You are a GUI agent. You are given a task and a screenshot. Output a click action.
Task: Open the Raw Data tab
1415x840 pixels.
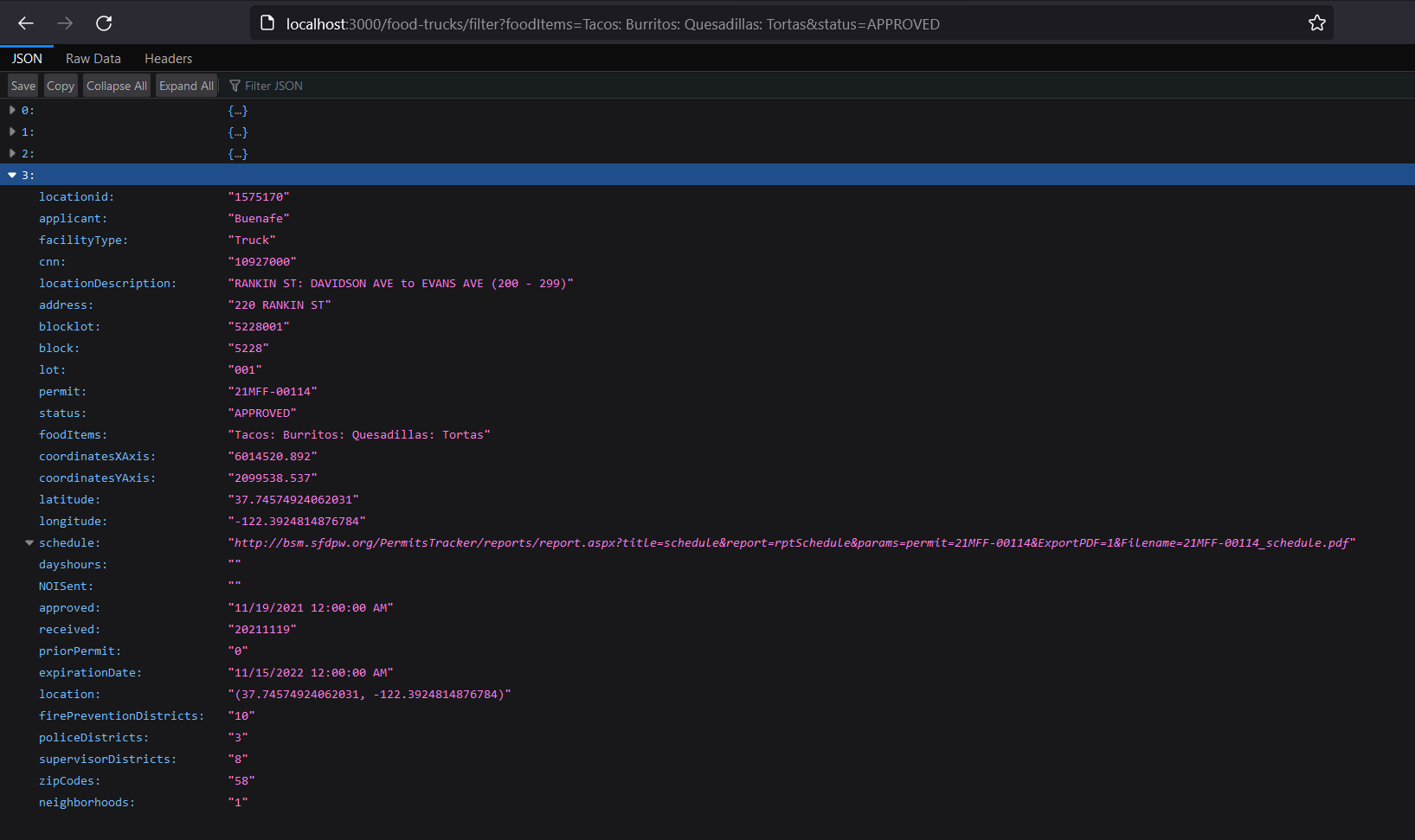(x=93, y=59)
